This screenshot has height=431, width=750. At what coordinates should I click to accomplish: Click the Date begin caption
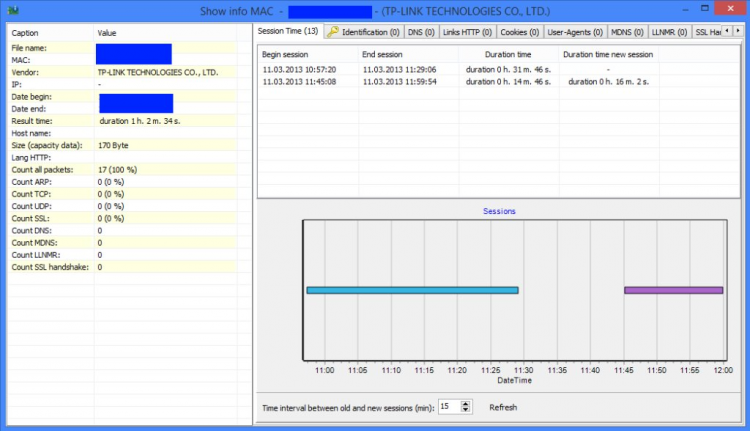tap(31, 97)
